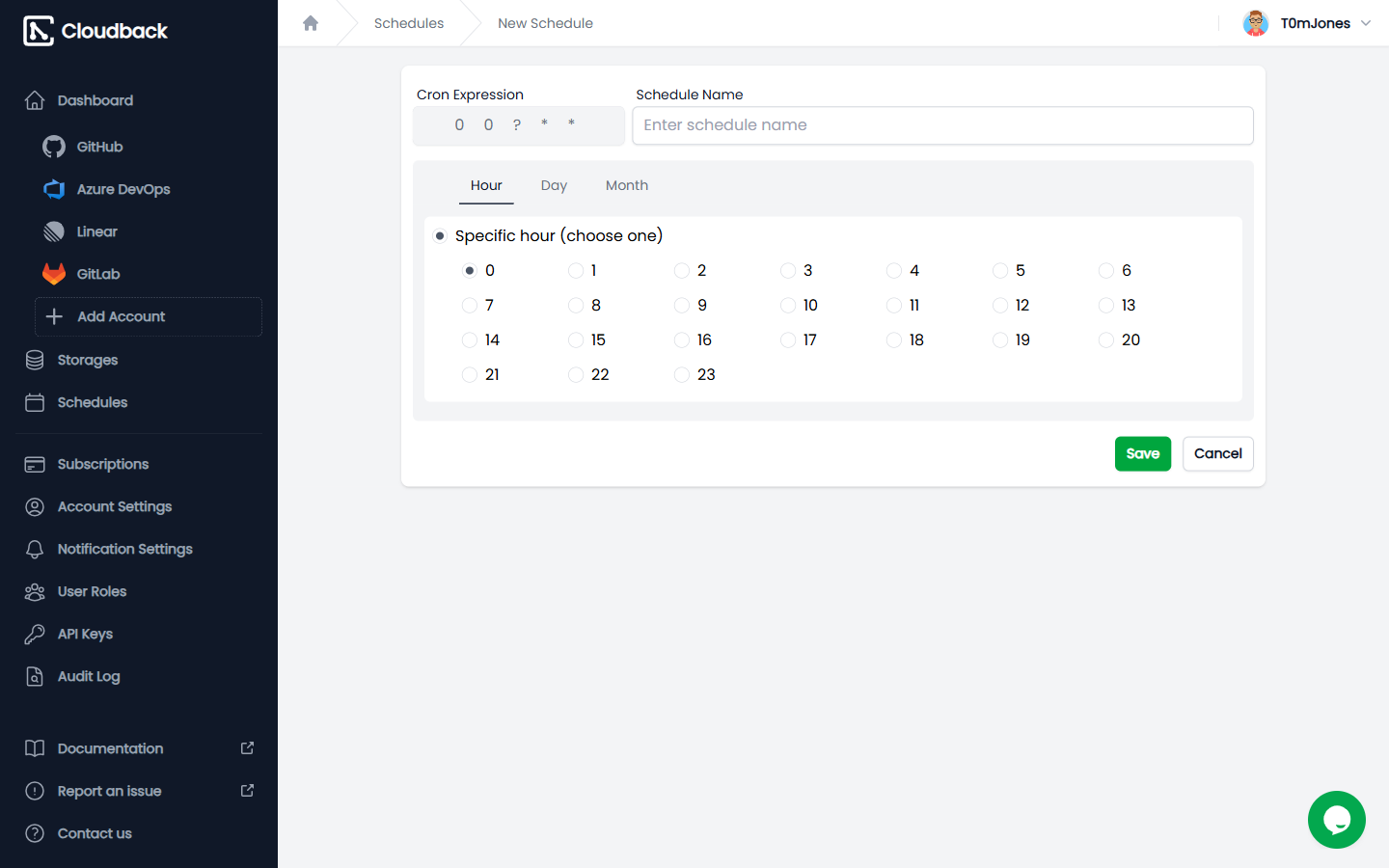
Task: Open the Linear account icon
Action: click(54, 231)
